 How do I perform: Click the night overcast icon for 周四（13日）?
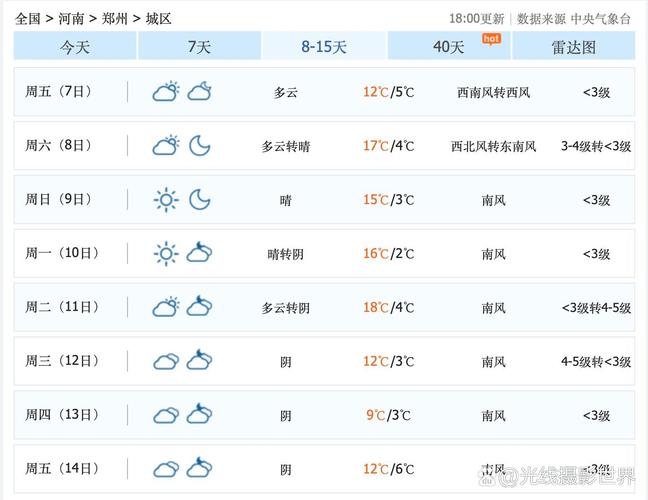pos(199,414)
